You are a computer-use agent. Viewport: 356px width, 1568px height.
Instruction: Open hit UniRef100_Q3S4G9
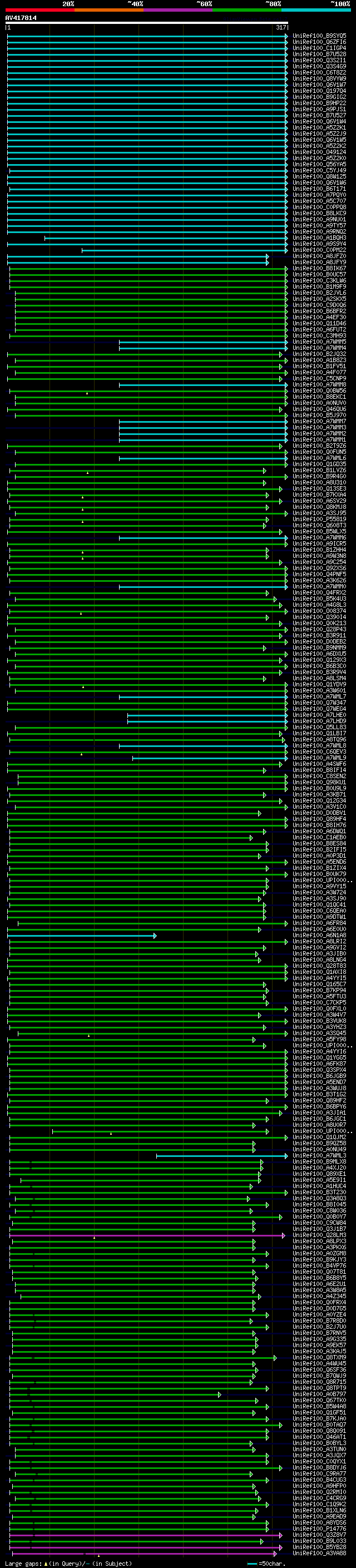tap(319, 66)
